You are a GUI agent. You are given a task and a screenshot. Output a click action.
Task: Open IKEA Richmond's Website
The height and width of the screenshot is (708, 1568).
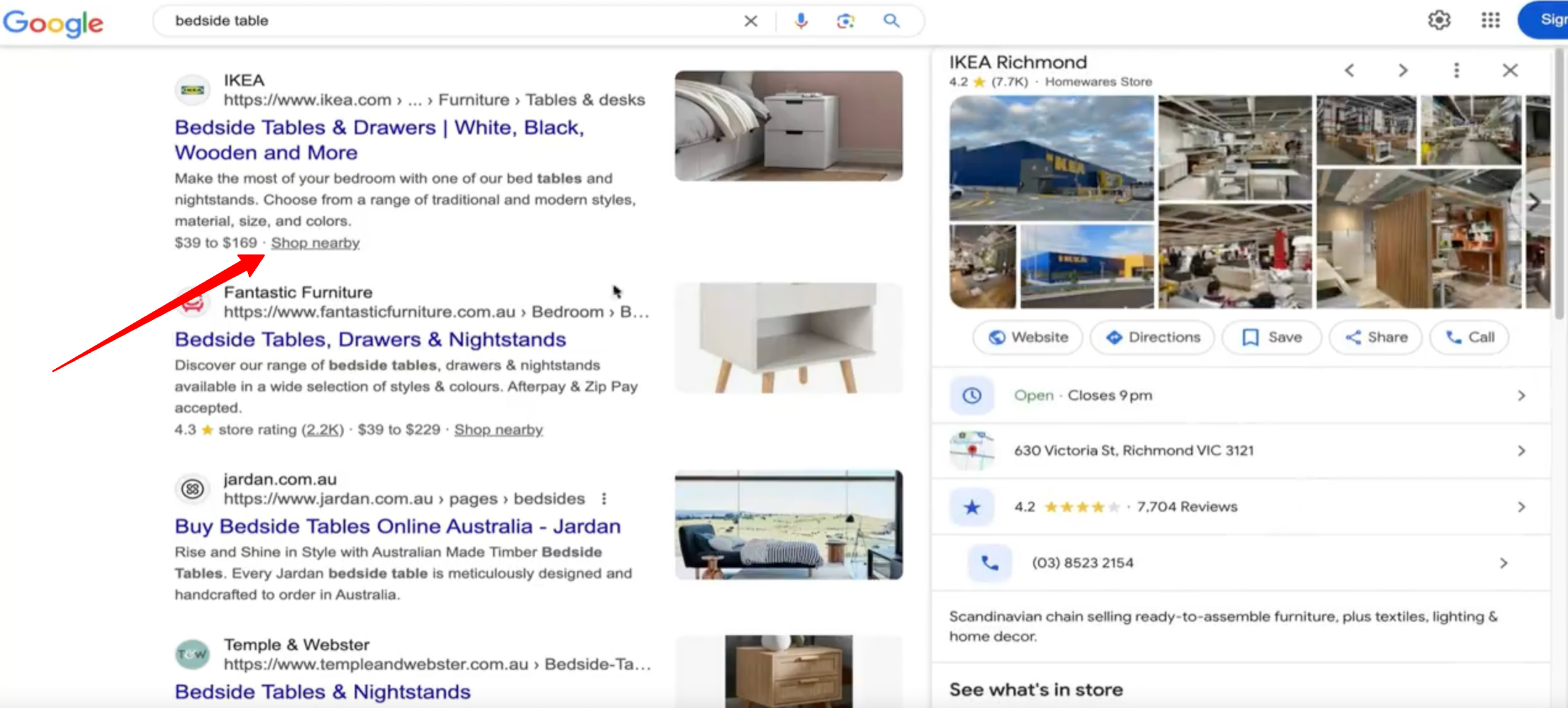click(1026, 337)
